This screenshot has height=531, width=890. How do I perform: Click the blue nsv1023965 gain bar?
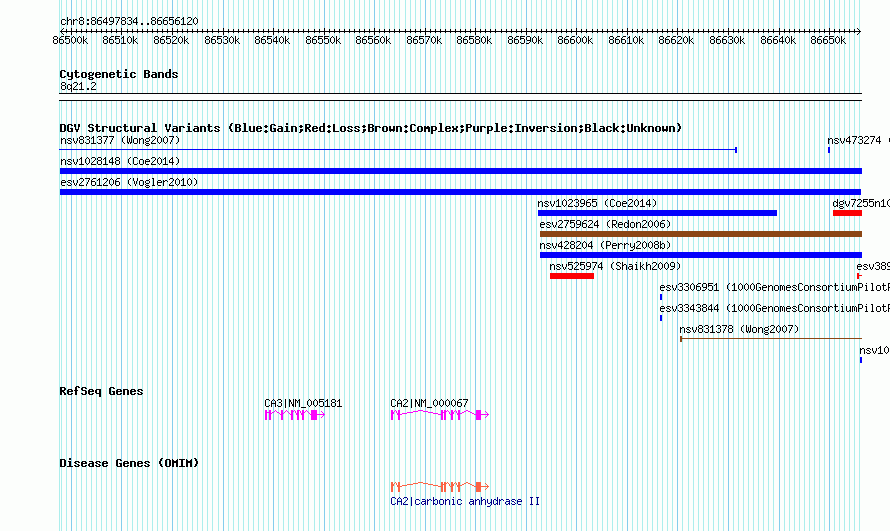click(x=657, y=213)
